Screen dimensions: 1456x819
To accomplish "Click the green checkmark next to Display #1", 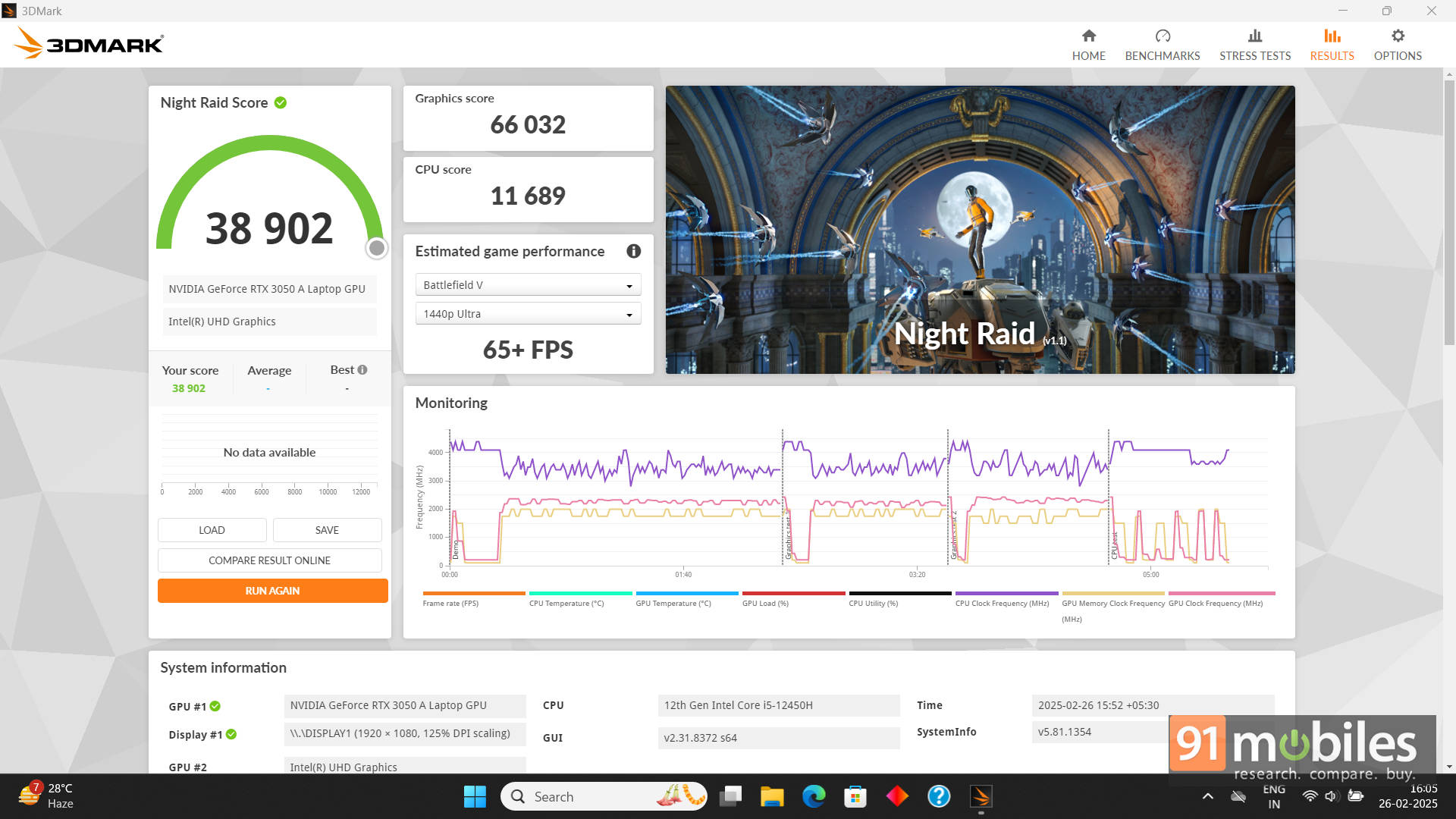I will 231,734.
